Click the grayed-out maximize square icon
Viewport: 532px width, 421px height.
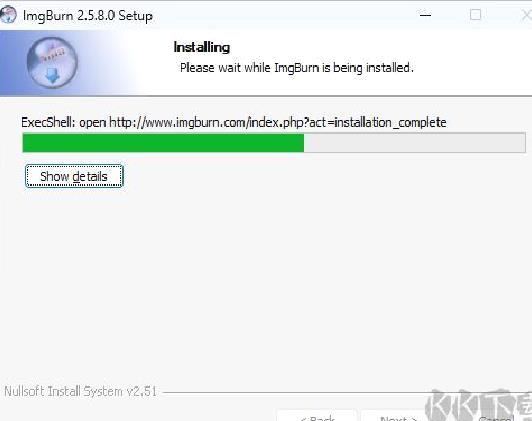475,15
